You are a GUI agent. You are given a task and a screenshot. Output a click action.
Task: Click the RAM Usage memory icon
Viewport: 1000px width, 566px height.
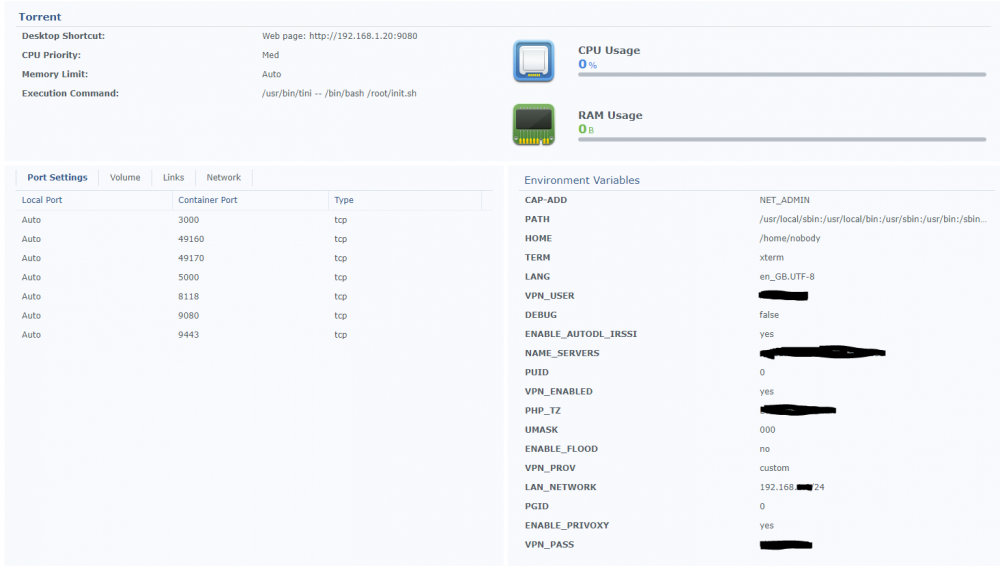click(x=534, y=124)
